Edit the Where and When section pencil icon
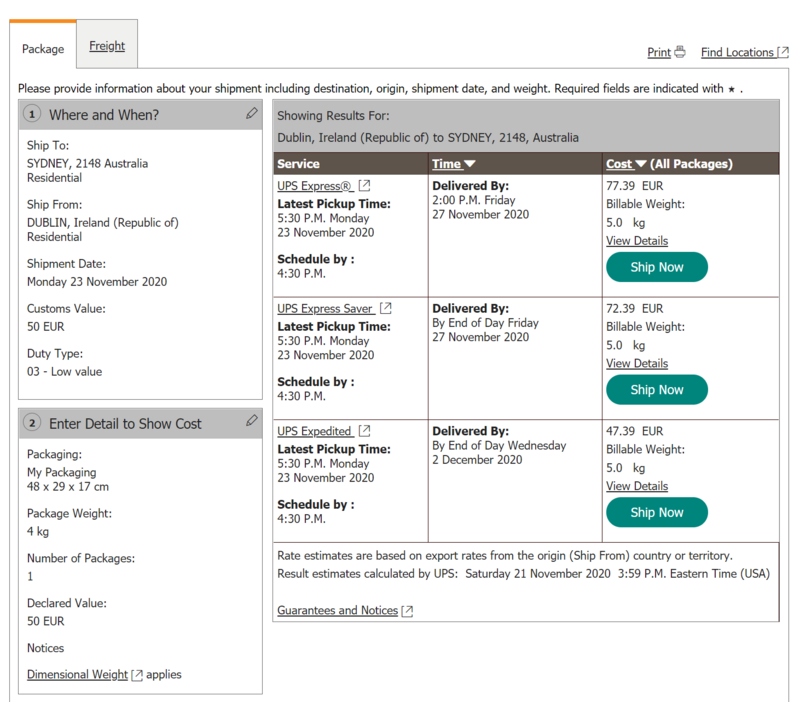 [x=252, y=113]
